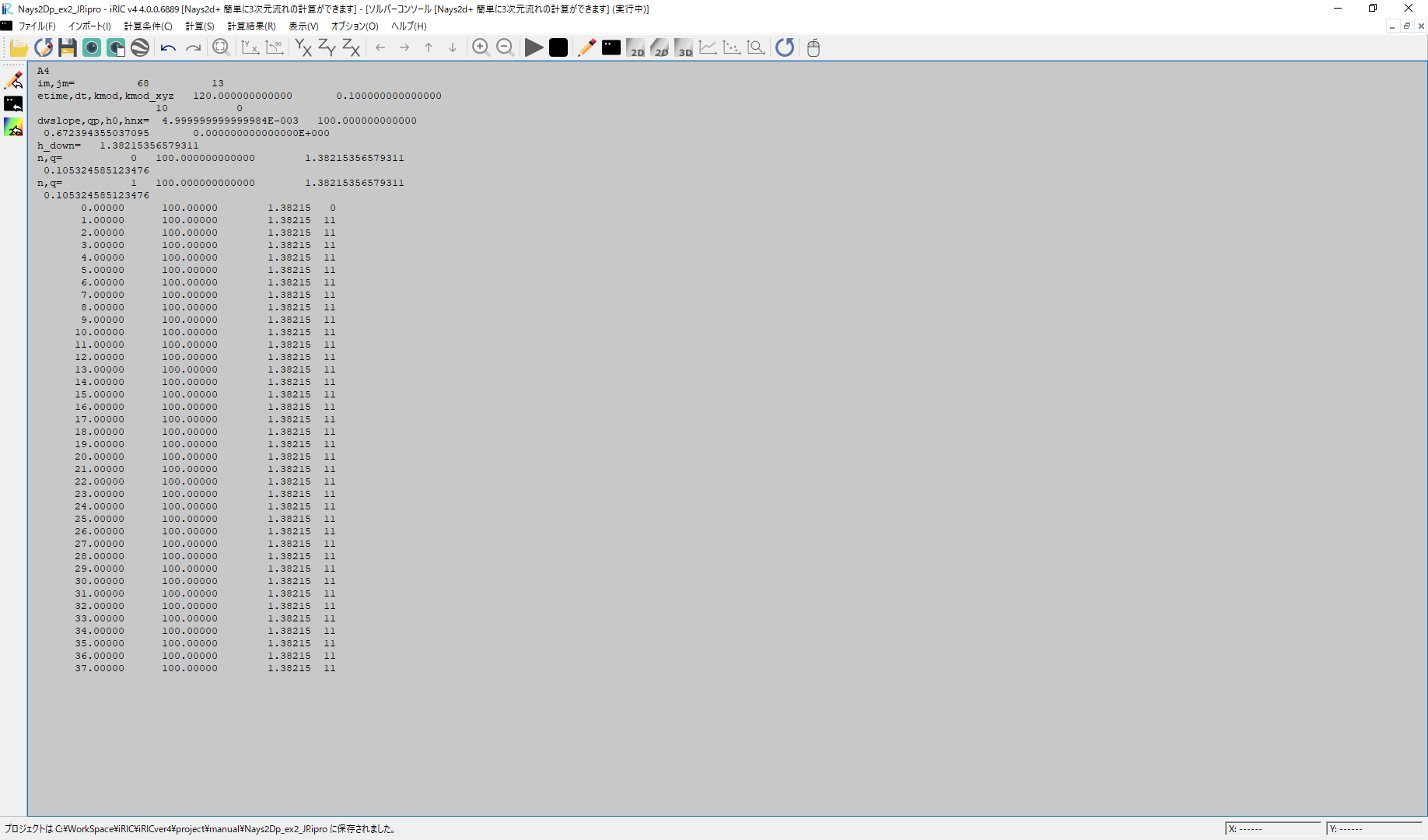Move view left with the left arrow

pyautogui.click(x=380, y=48)
